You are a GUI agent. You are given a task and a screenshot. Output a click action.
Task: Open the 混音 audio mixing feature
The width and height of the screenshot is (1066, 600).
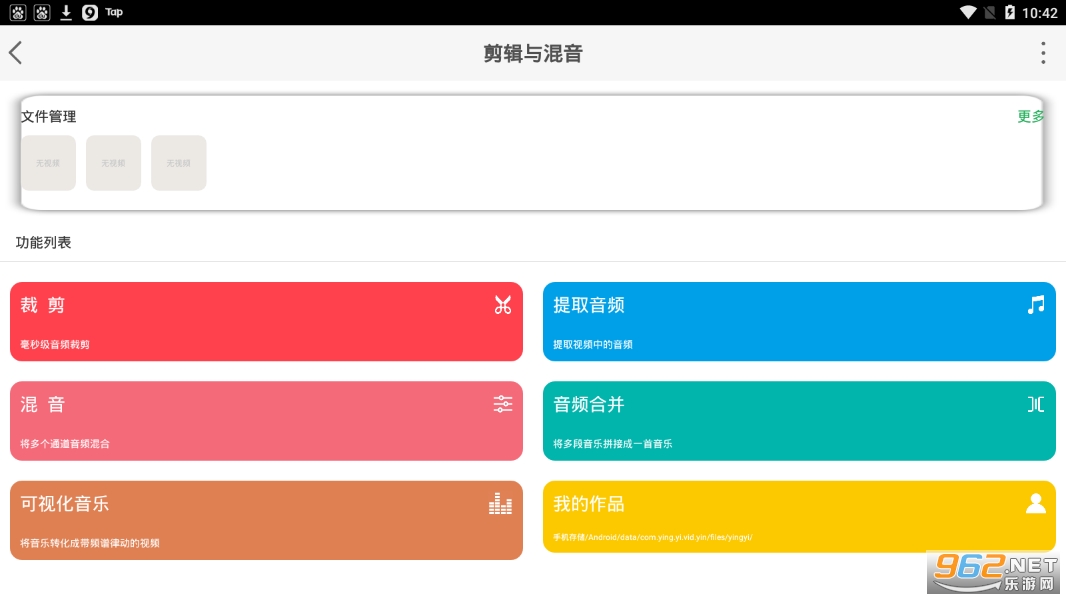[266, 420]
